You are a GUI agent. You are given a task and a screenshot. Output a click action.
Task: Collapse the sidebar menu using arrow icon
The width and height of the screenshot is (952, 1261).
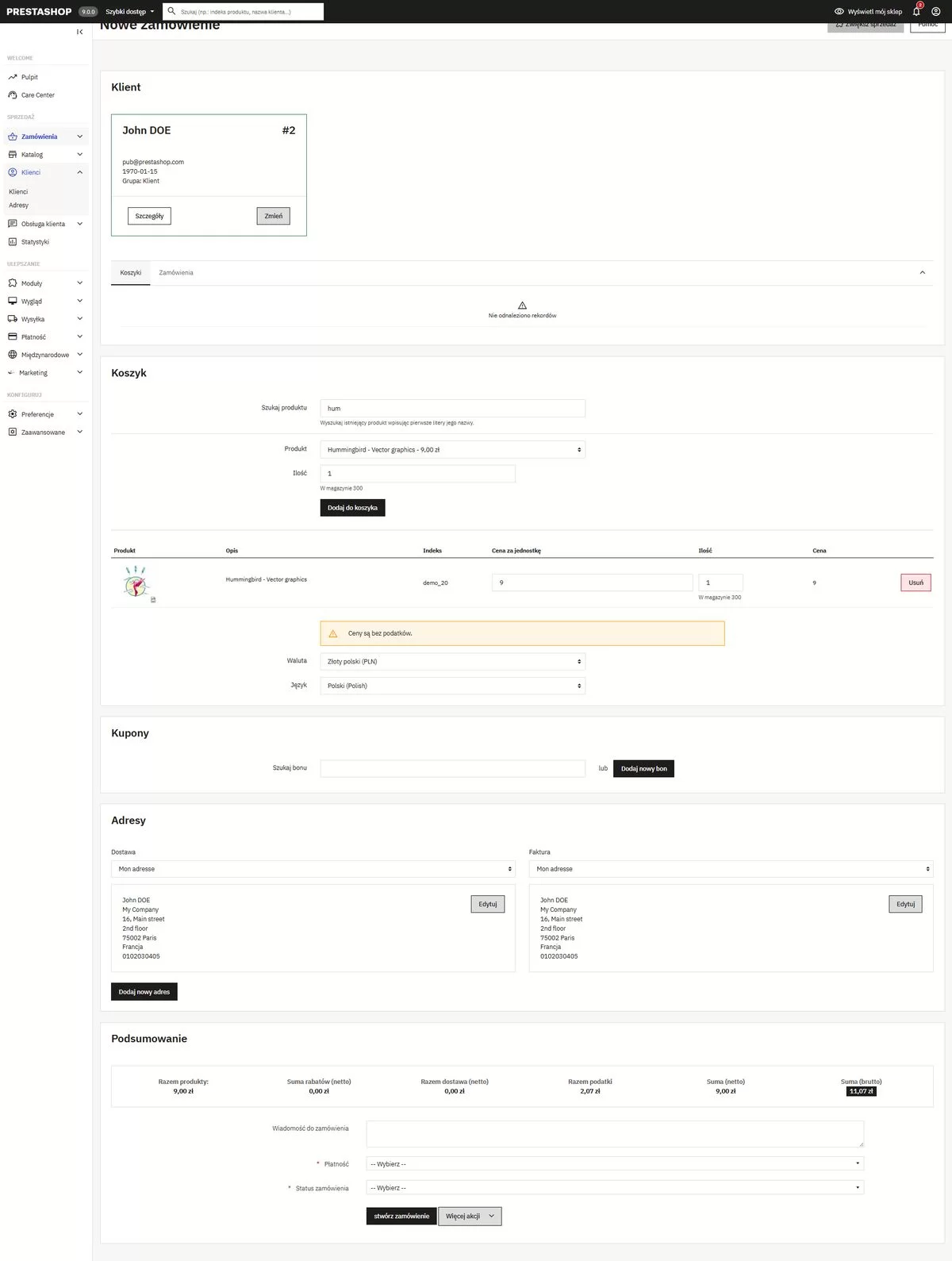click(79, 32)
